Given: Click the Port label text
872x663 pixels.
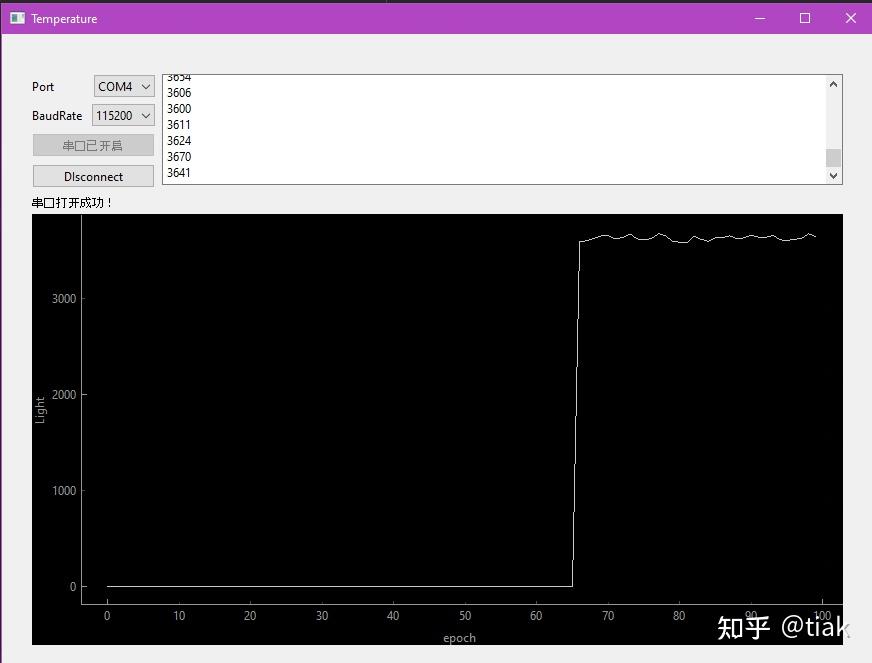Looking at the screenshot, I should tap(42, 86).
